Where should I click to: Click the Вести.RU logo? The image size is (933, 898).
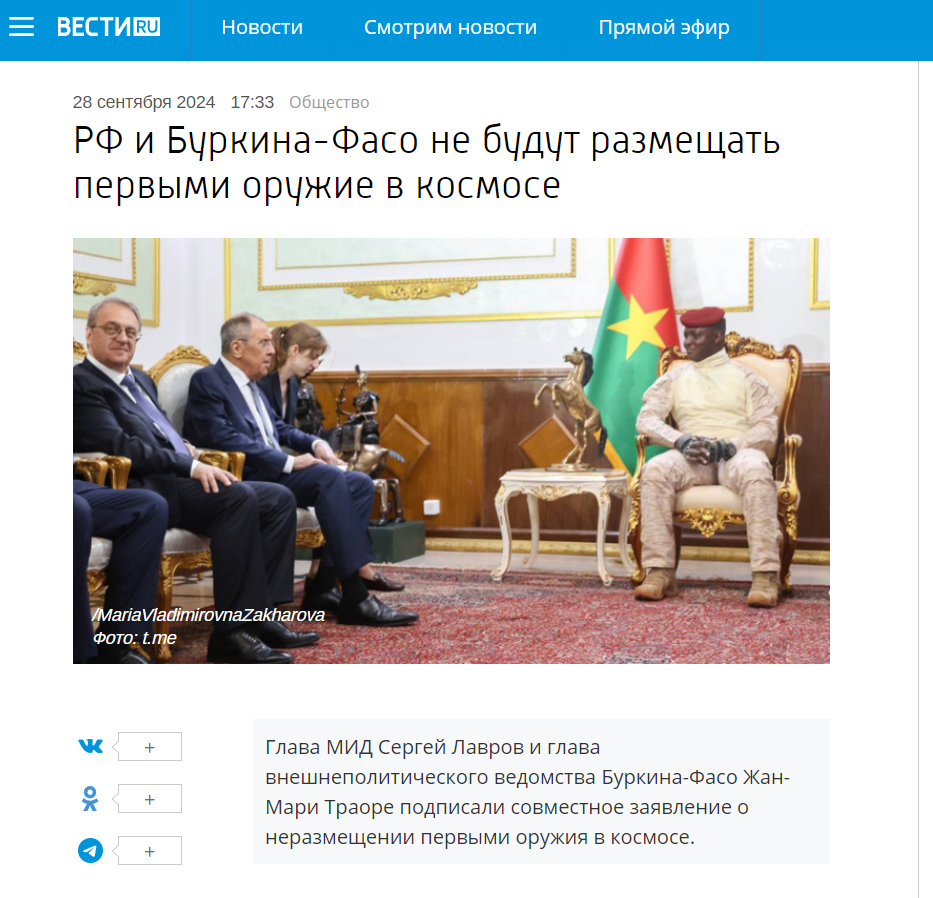[x=108, y=27]
